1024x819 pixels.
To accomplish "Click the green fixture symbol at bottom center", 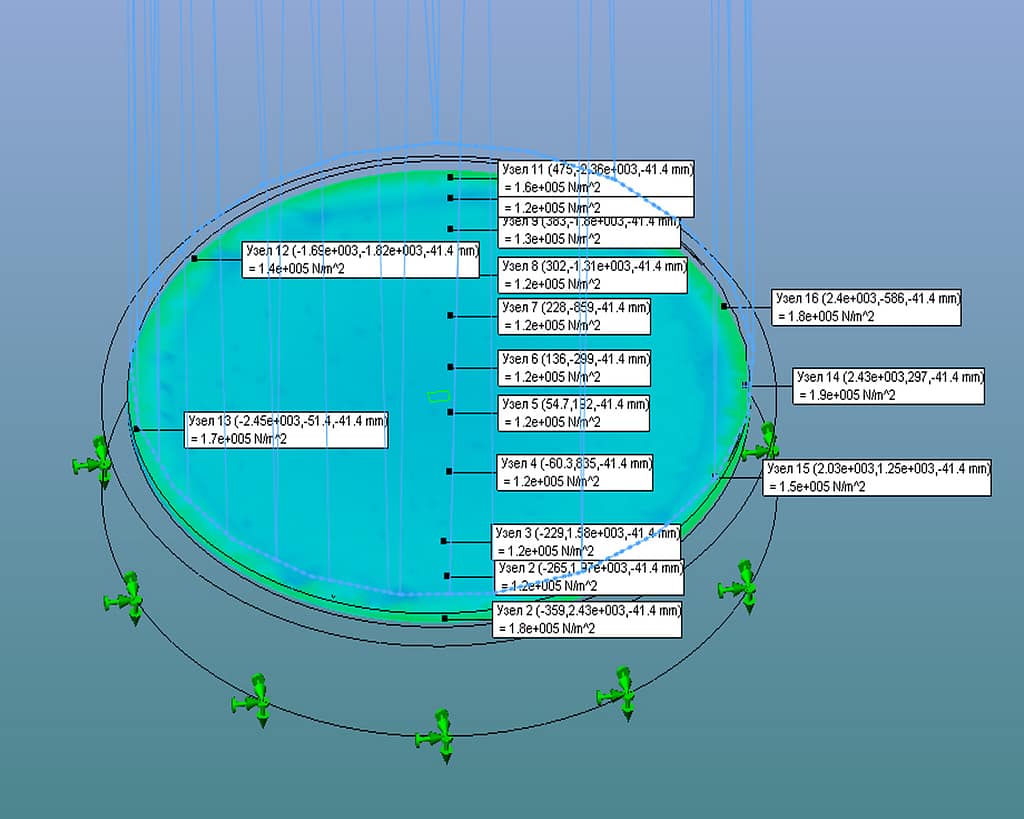I will pos(439,735).
